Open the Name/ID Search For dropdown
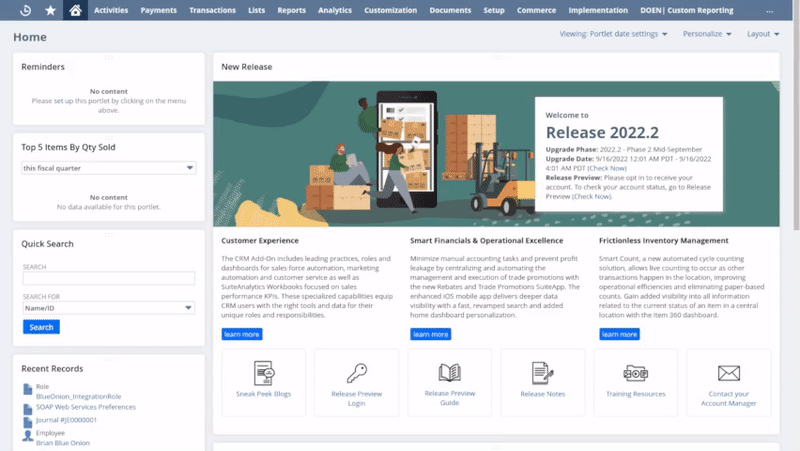This screenshot has height=451, width=800. (109, 308)
